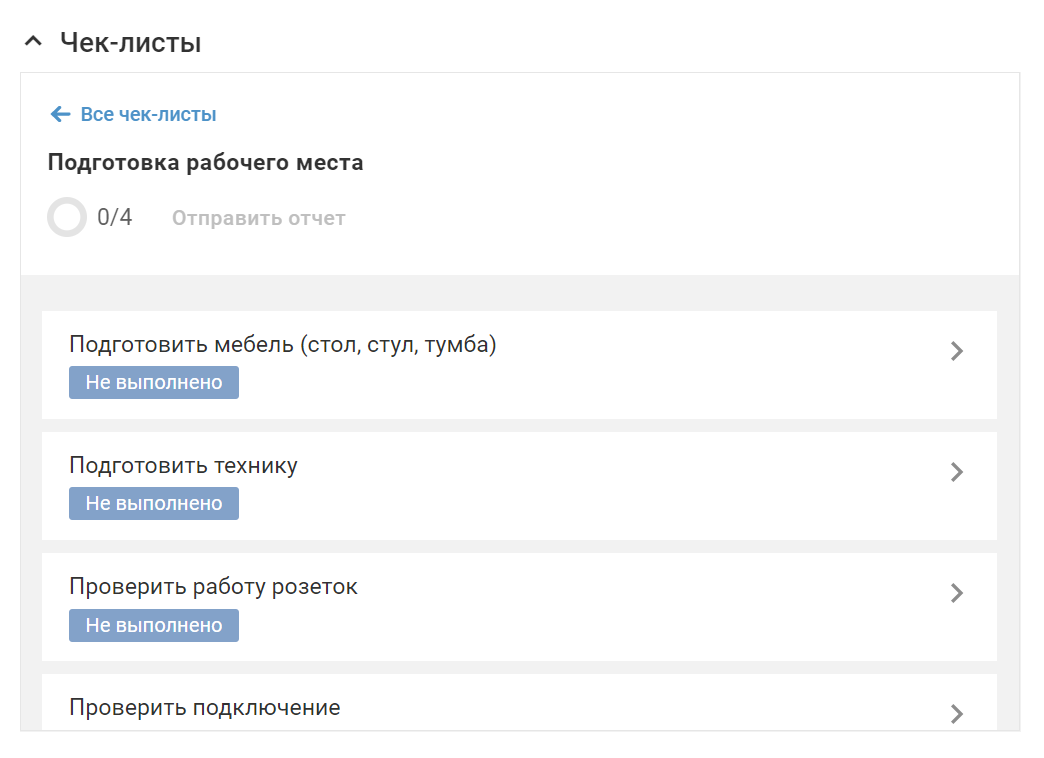
Task: Click status badge under Подготовить мебель
Action: tap(154, 383)
